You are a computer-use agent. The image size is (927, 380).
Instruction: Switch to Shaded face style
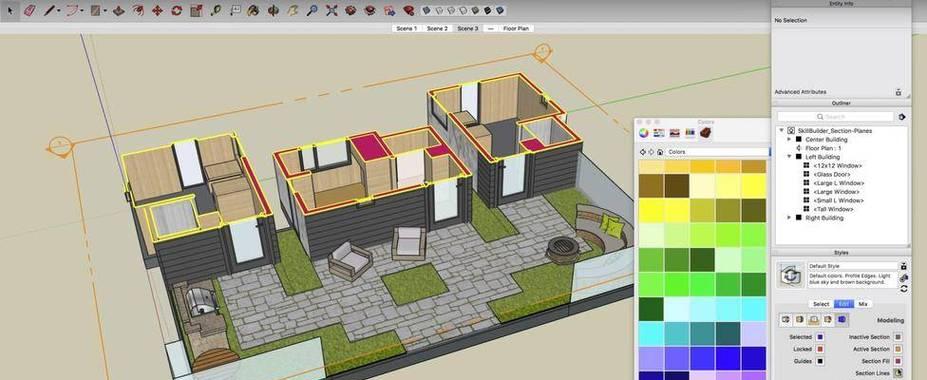475,10
